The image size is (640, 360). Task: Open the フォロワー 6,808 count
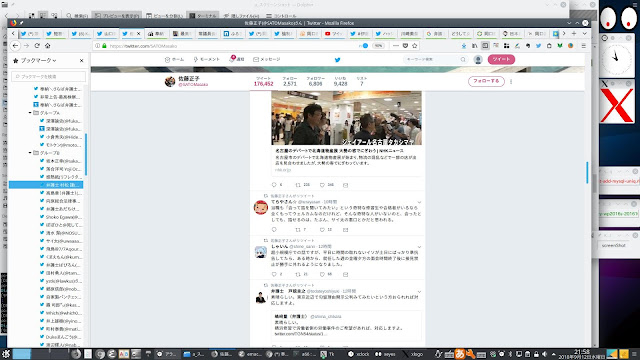(x=316, y=81)
